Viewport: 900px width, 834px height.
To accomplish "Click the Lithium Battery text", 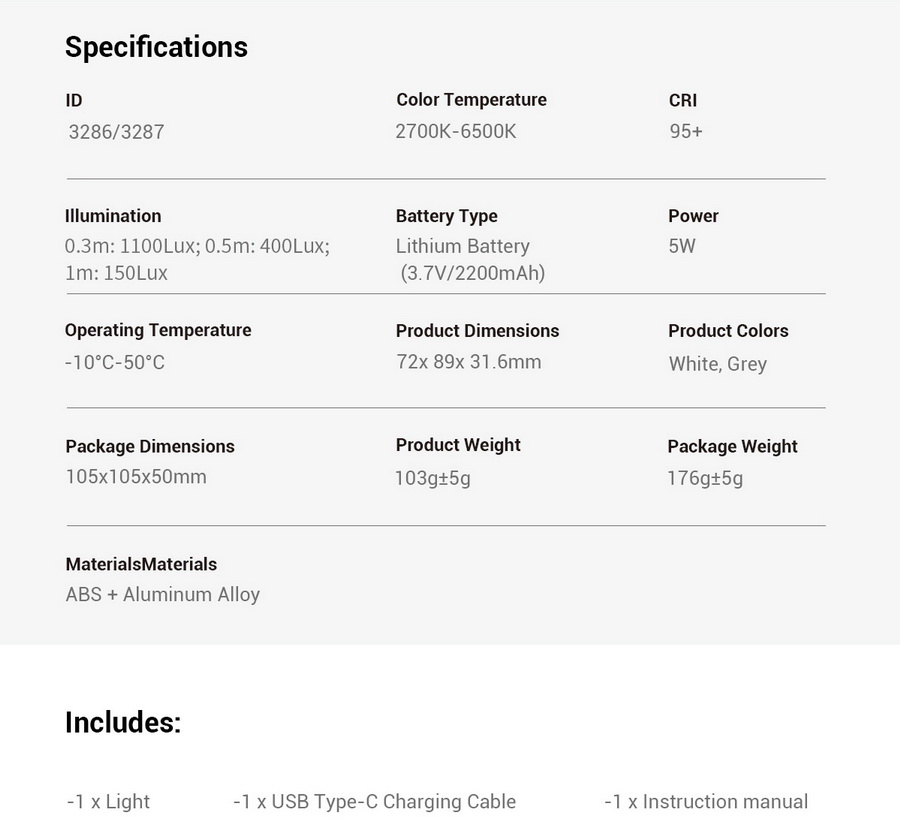I will tap(463, 246).
